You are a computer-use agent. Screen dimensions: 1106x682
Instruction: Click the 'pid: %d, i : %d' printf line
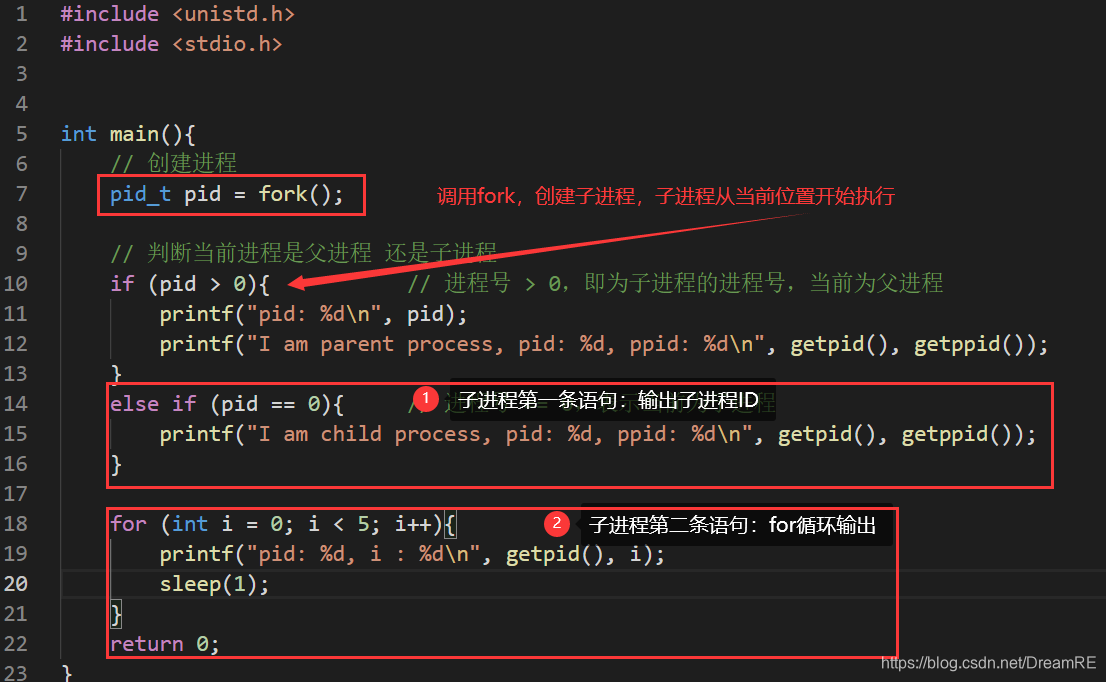coord(412,554)
